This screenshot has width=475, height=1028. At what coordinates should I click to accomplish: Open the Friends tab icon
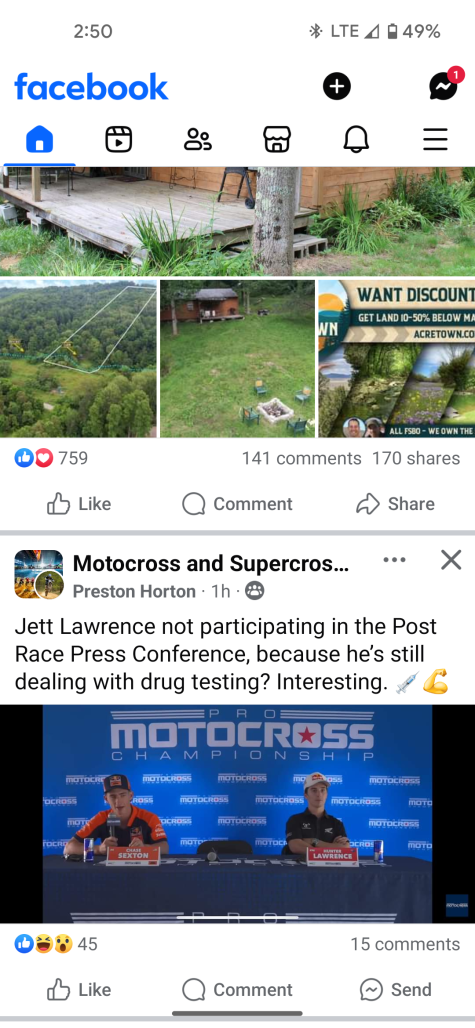[x=197, y=139]
